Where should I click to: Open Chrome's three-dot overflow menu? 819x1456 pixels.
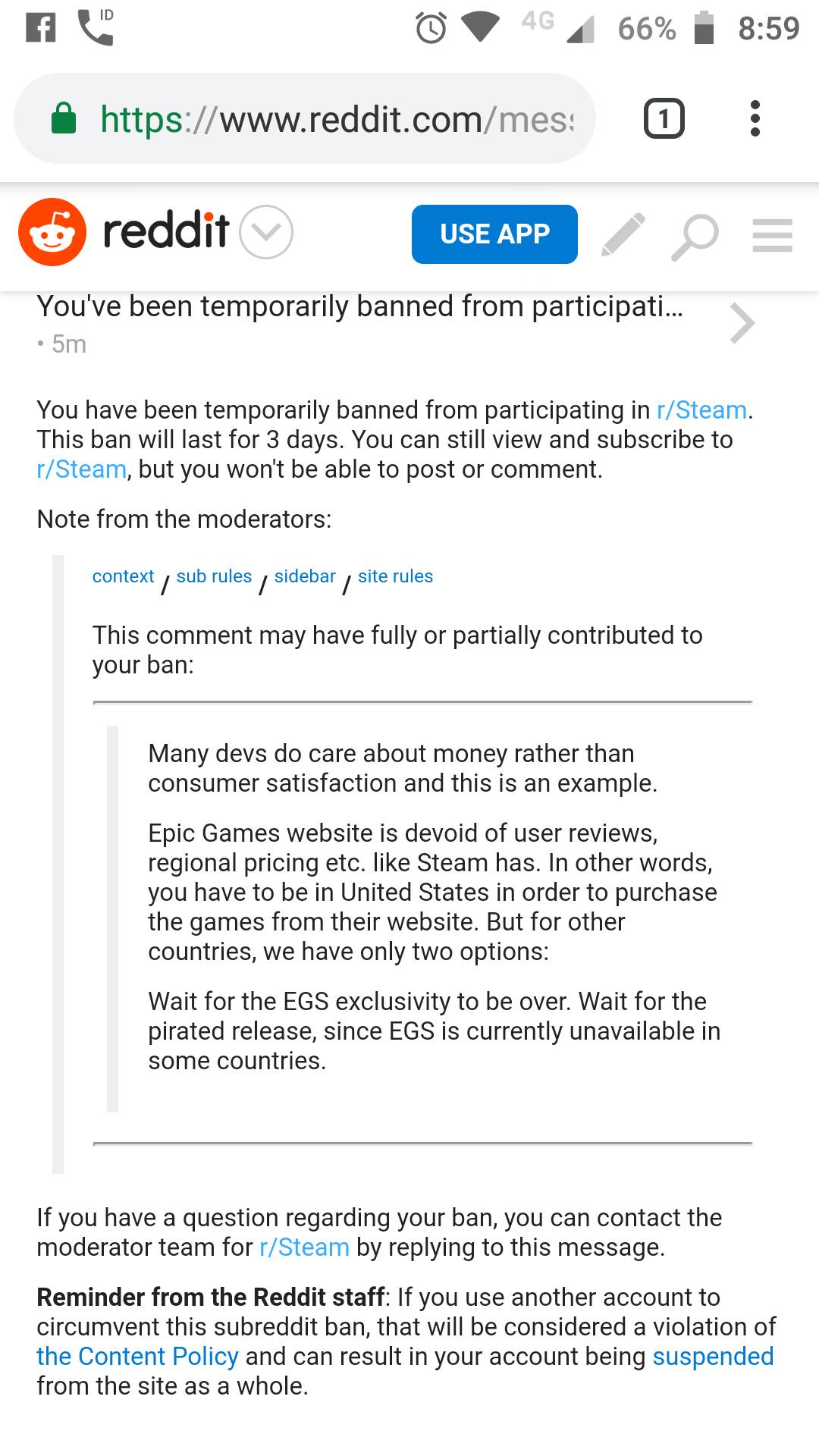[756, 118]
